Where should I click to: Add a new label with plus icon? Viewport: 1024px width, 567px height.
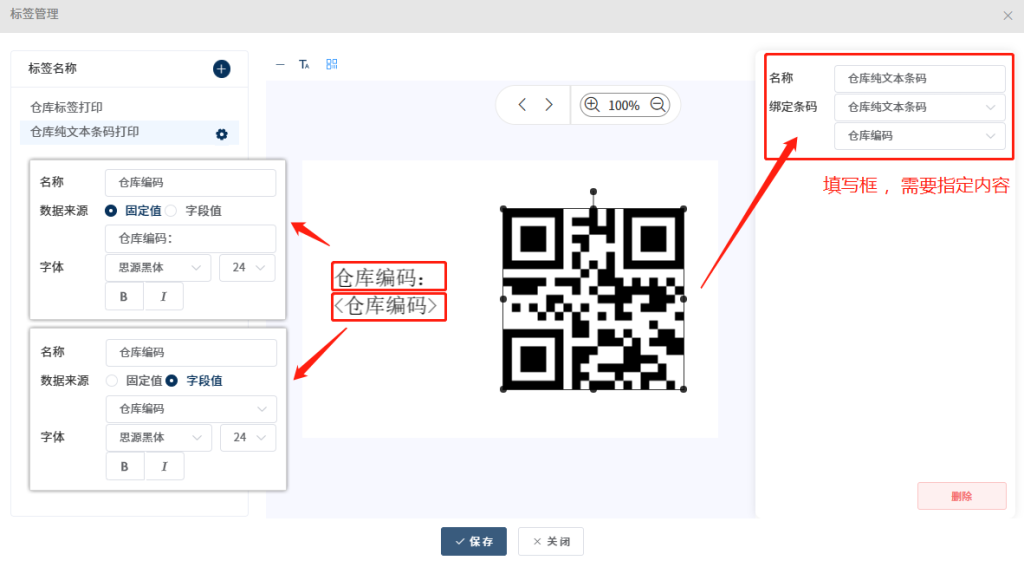click(221, 69)
